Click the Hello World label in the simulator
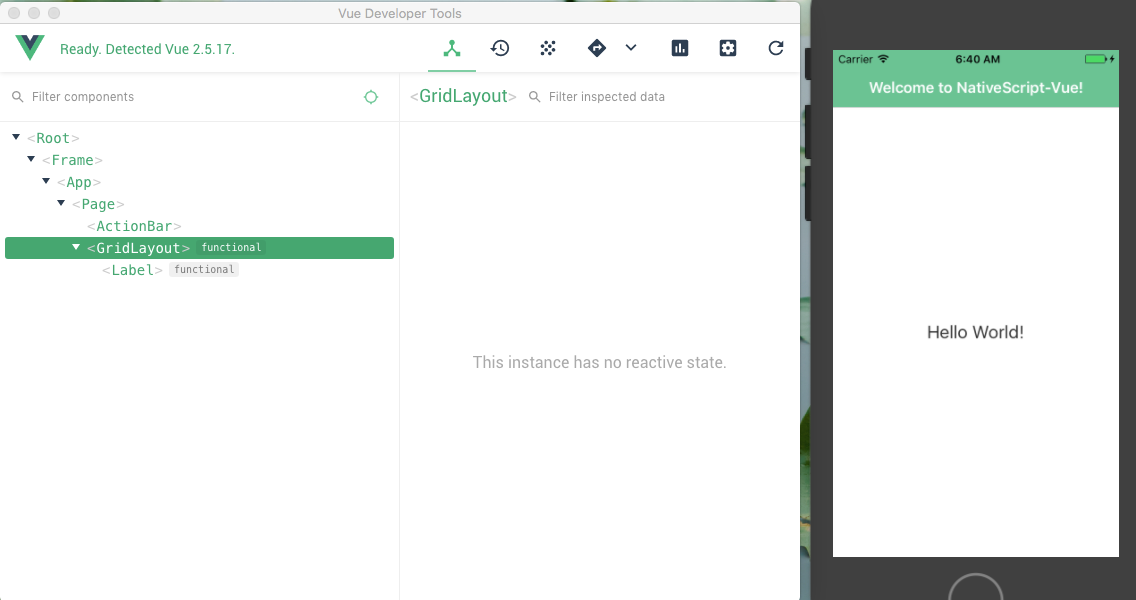Screen dimensions: 1136x600 pos(975,331)
